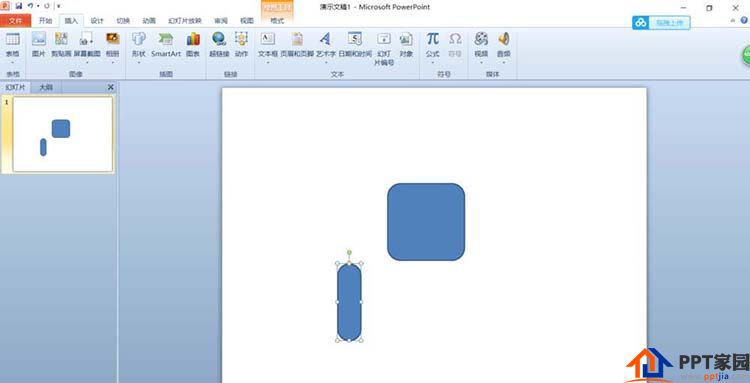Open the 文件 file menu
Image resolution: width=750 pixels, height=383 pixels.
coord(16,21)
